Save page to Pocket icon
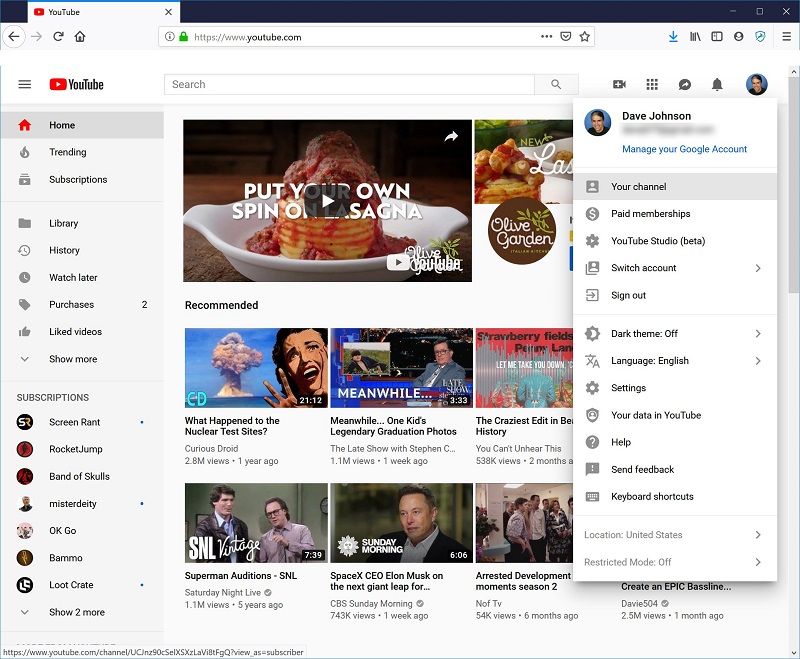The image size is (800, 659). pyautogui.click(x=566, y=36)
